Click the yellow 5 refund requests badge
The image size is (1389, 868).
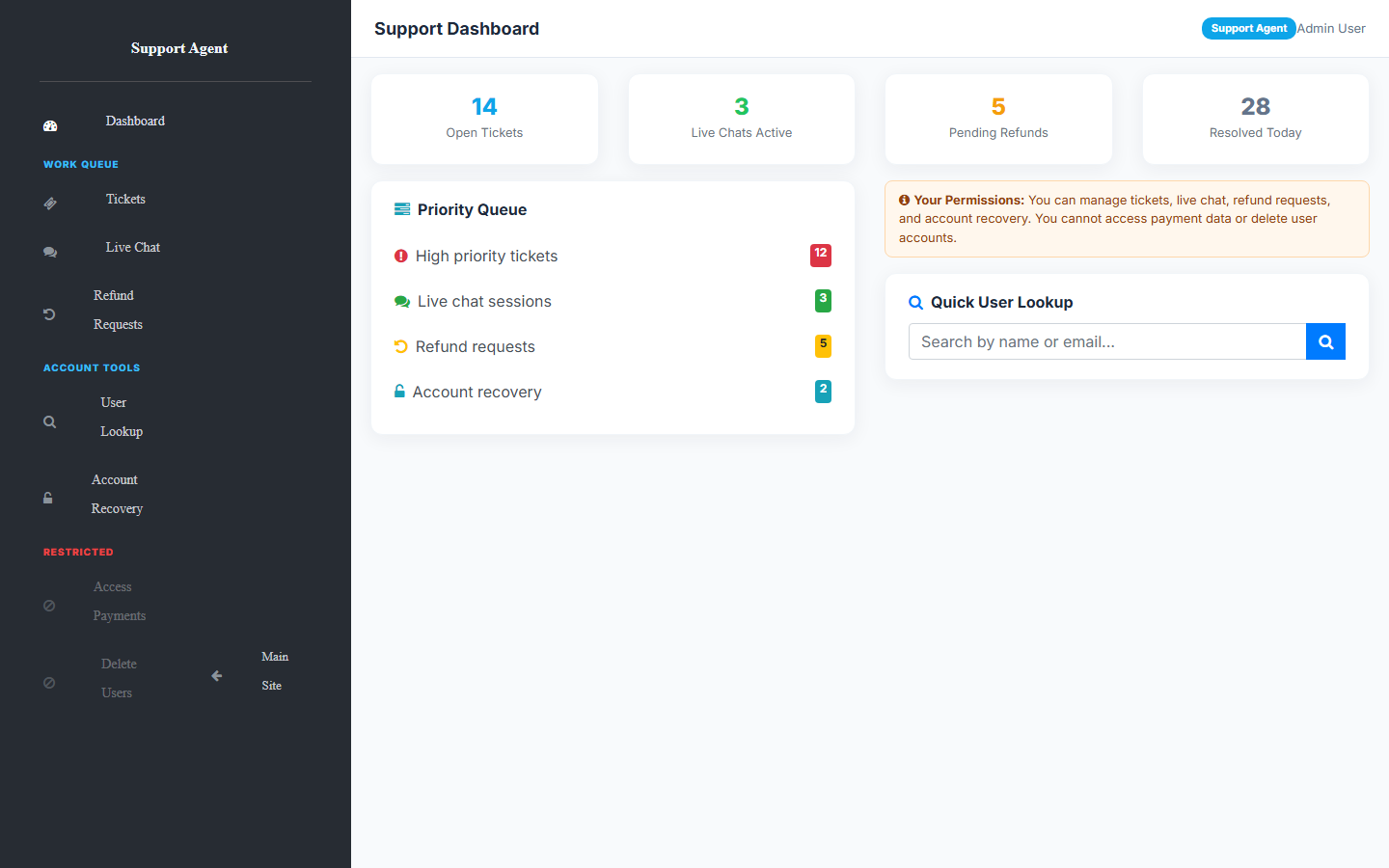(x=823, y=345)
